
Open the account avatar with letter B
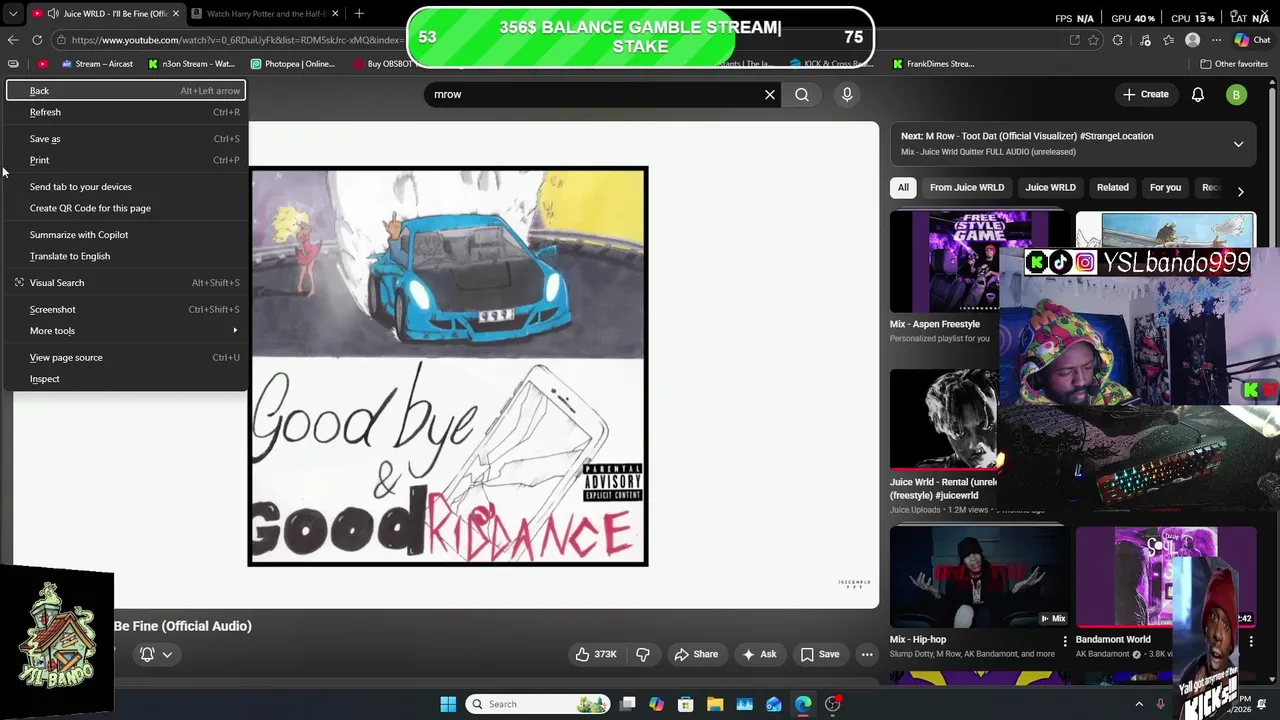(1237, 95)
